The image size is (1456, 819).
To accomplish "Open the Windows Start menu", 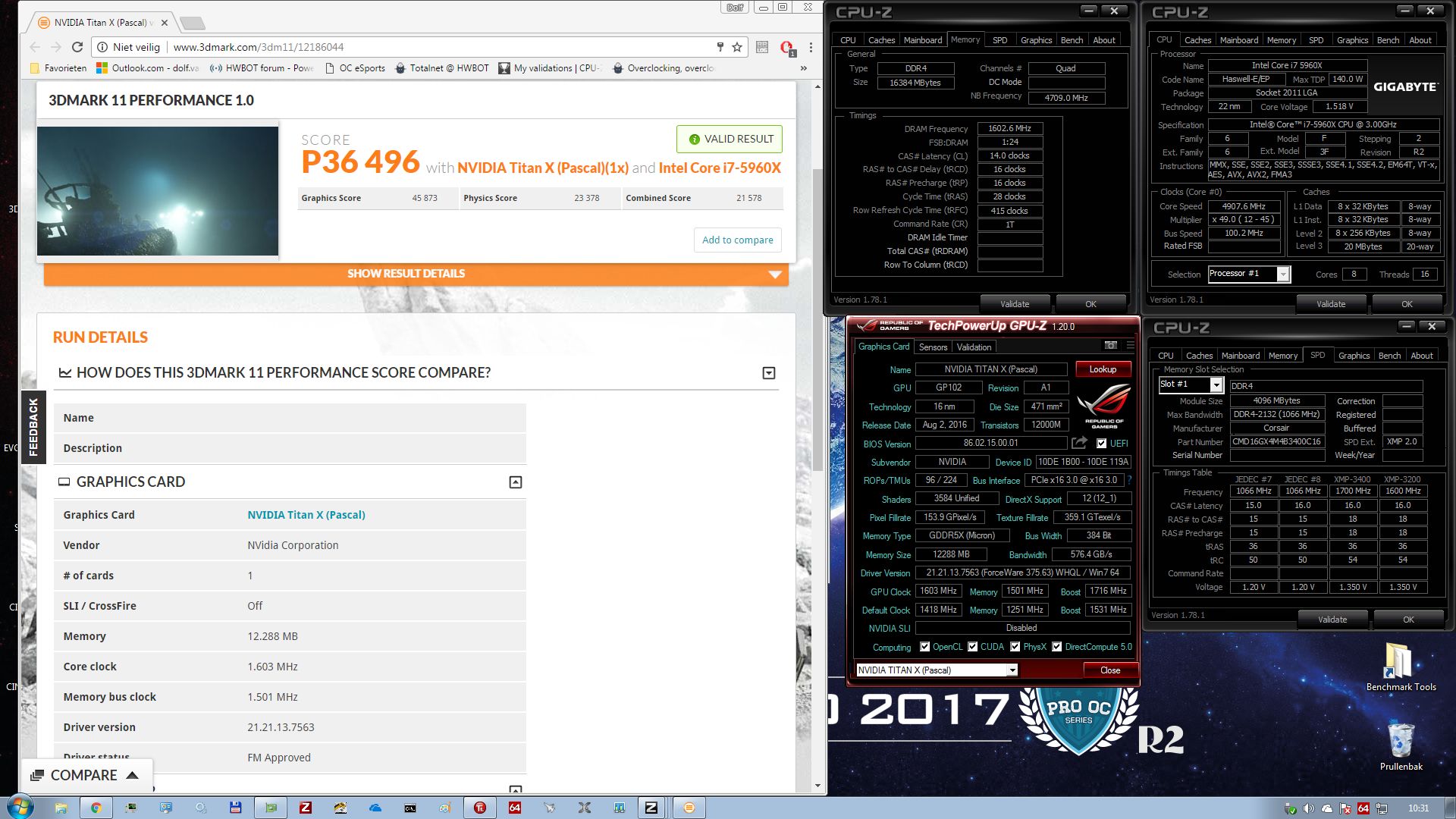I will click(x=19, y=808).
